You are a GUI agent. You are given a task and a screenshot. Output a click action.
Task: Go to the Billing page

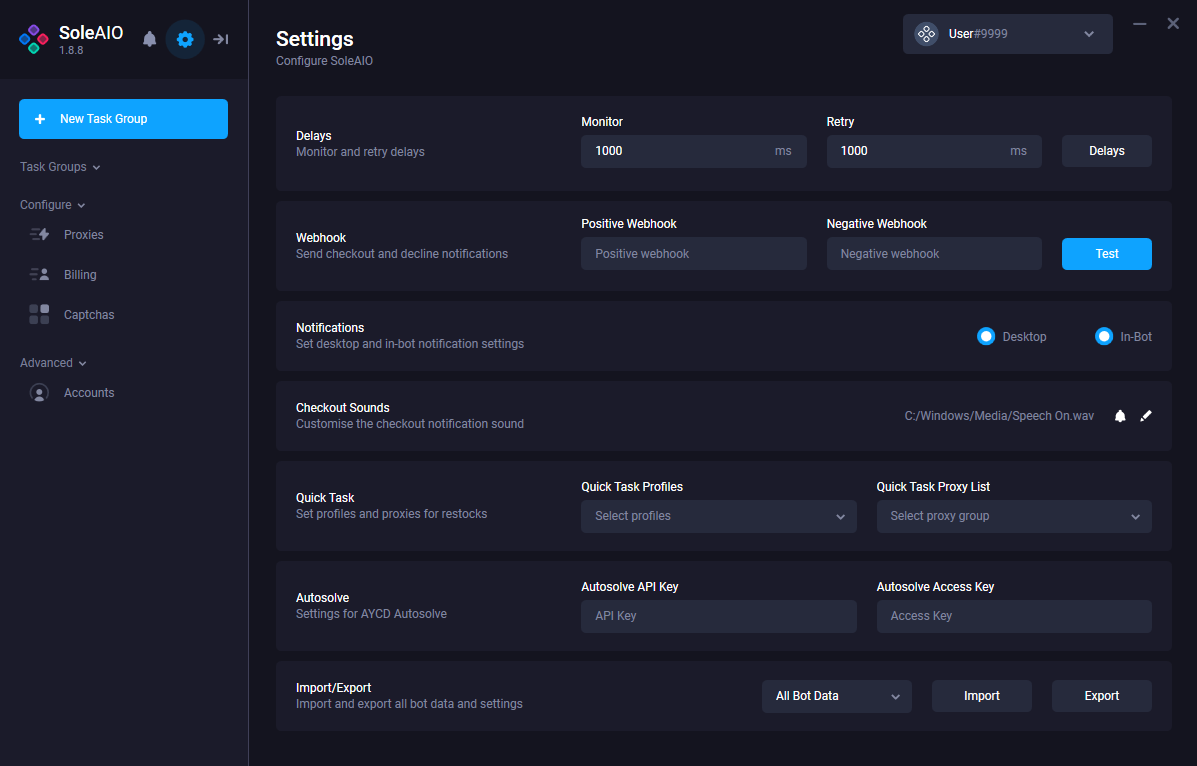[x=80, y=274]
